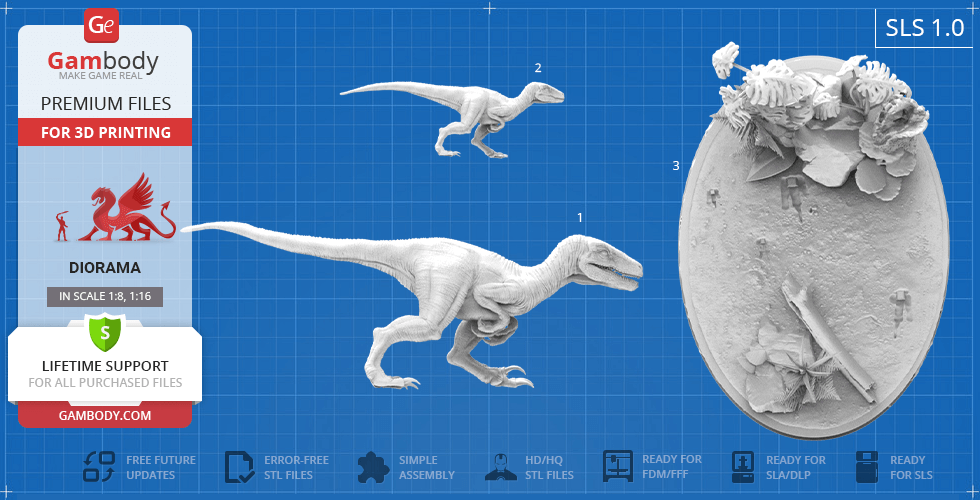
Task: Open the GAMBODY.COM link
Action: coord(105,414)
